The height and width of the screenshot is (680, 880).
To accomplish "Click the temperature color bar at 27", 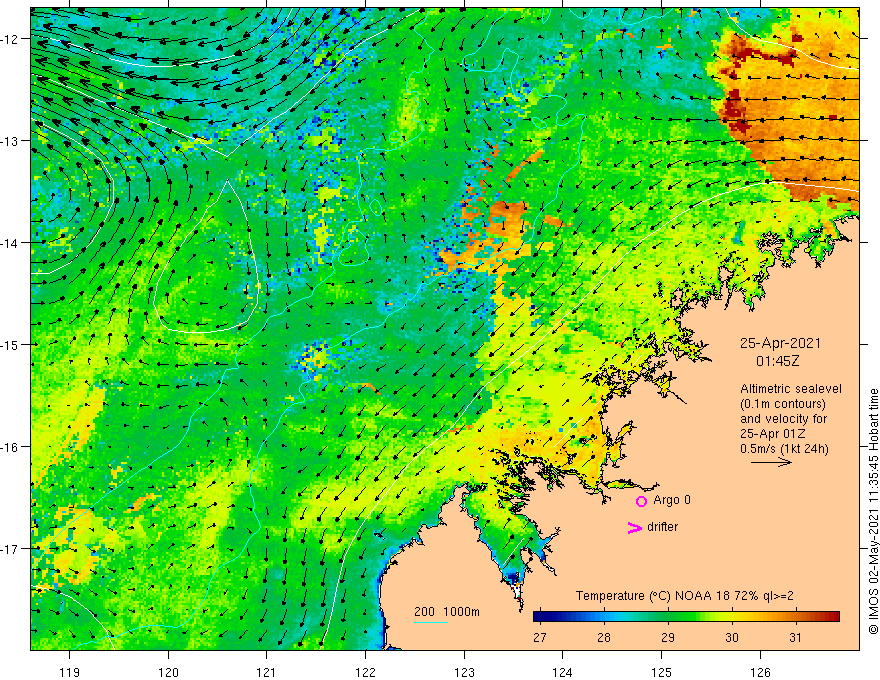I will tap(540, 617).
